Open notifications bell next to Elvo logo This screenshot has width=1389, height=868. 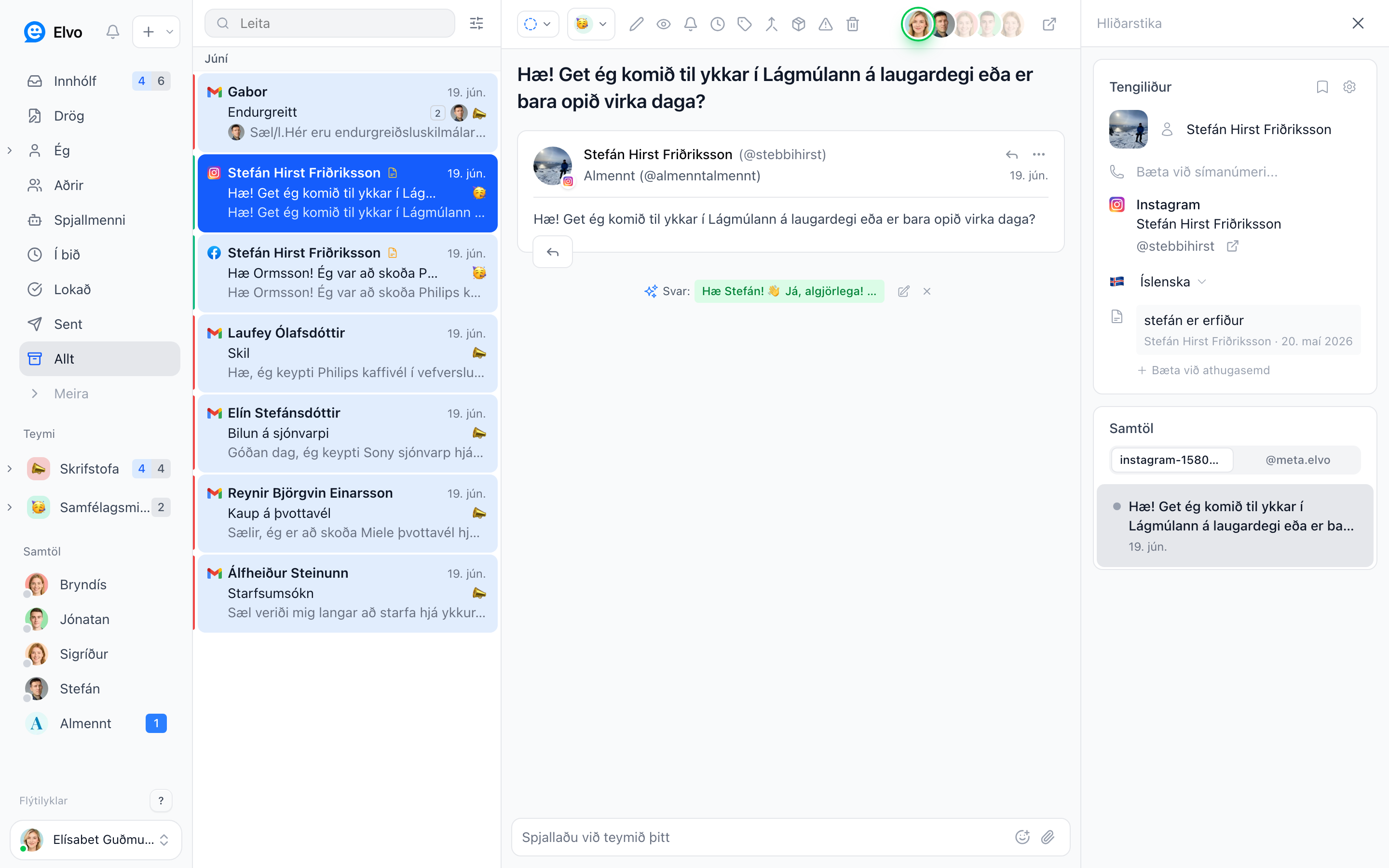pyautogui.click(x=112, y=31)
